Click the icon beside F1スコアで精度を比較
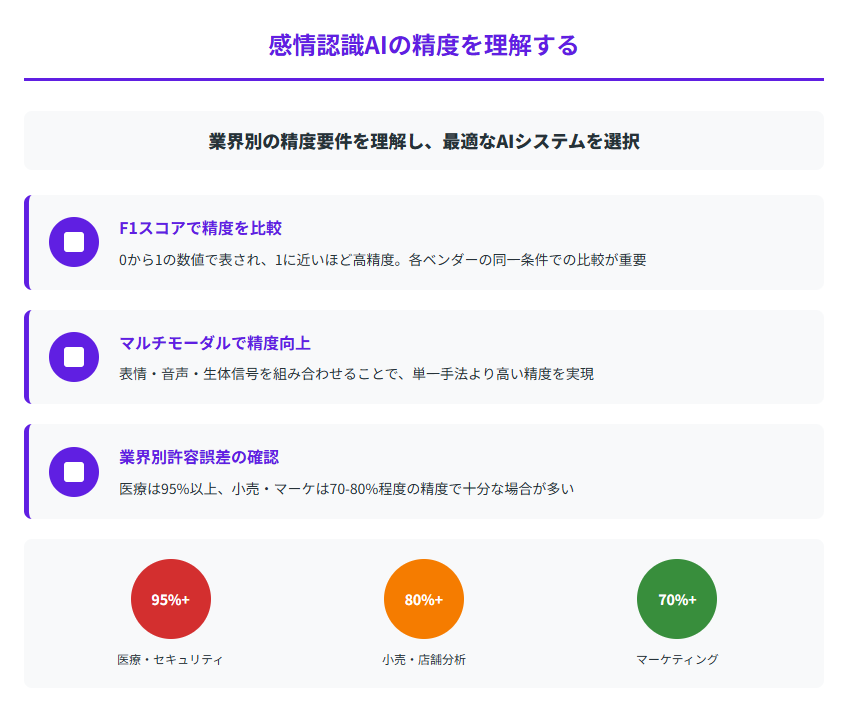The image size is (844, 720). coord(73,242)
